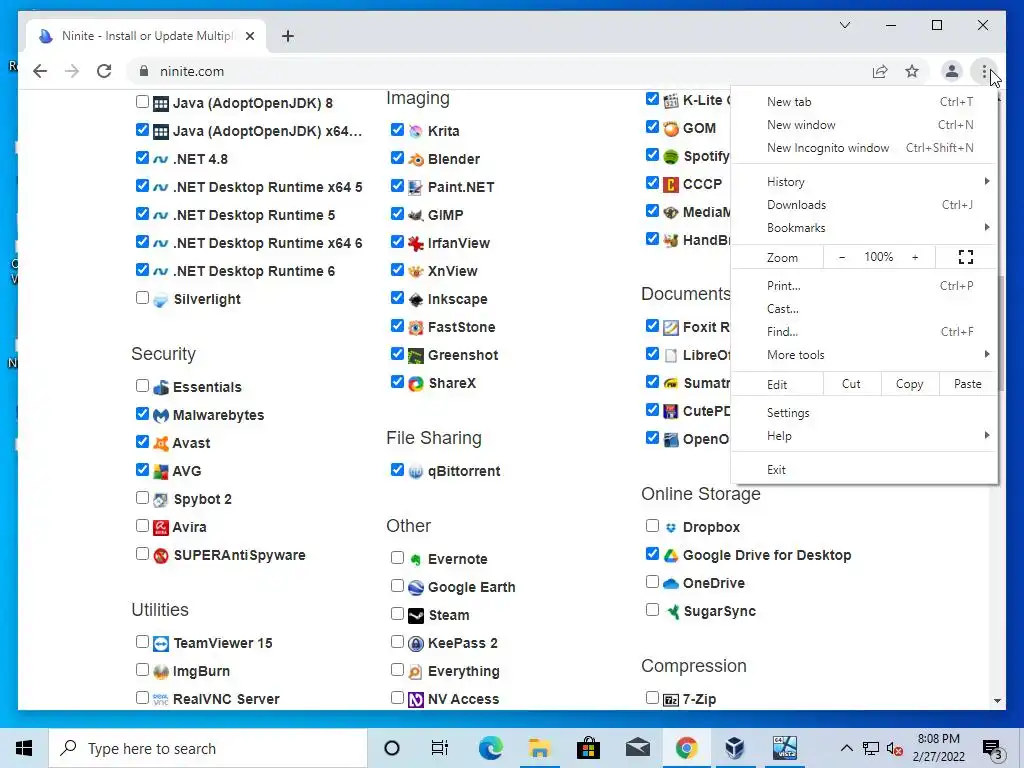The height and width of the screenshot is (768, 1024).
Task: Select New tab from Chrome menu
Action: point(865,102)
